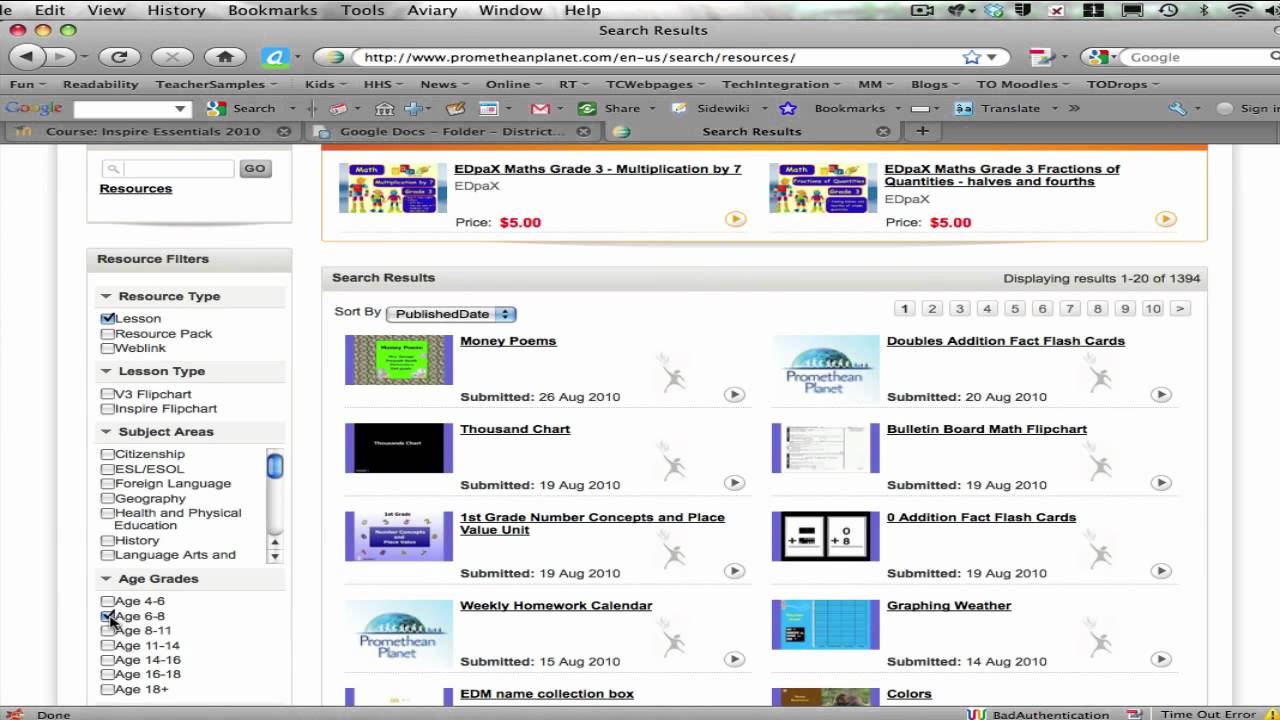This screenshot has height=720, width=1280.
Task: Click orange play icon for Multiplication by 7
Action: pyautogui.click(x=736, y=219)
